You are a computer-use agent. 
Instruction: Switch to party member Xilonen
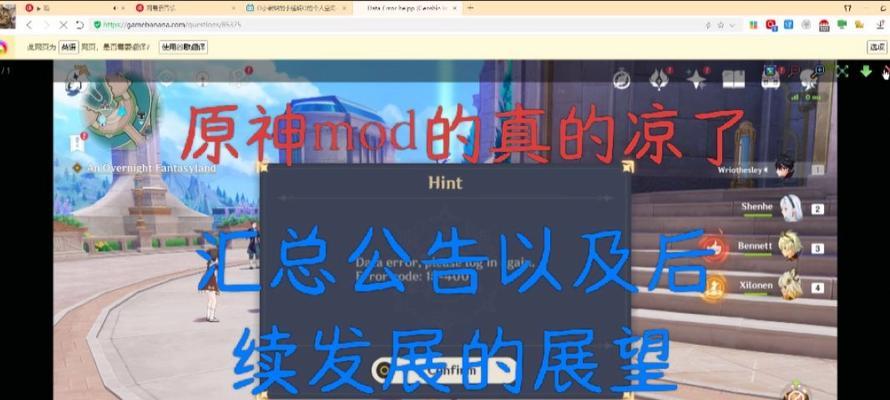point(782,286)
